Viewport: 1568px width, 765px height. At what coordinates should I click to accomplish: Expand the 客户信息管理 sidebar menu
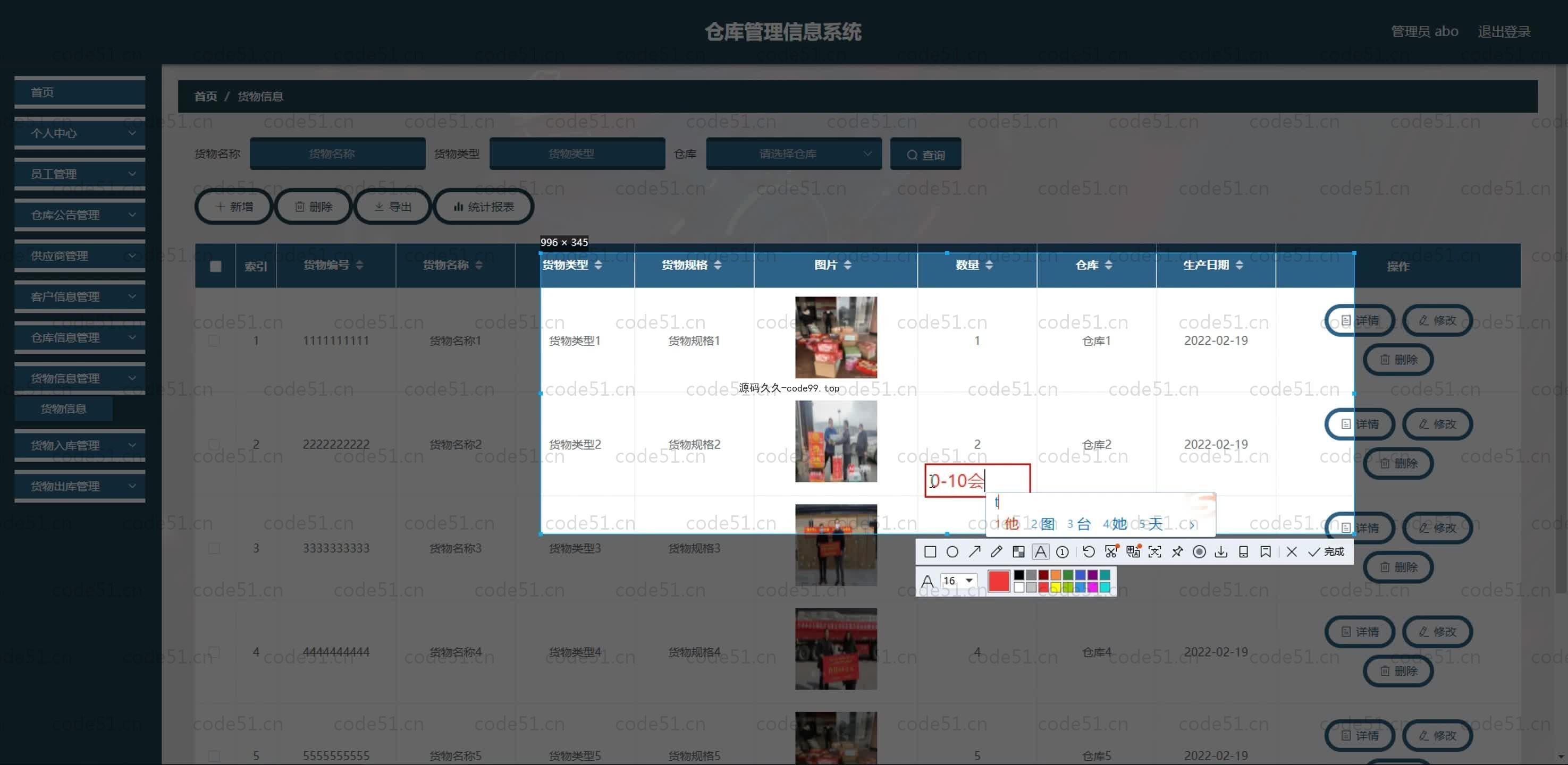(x=80, y=296)
